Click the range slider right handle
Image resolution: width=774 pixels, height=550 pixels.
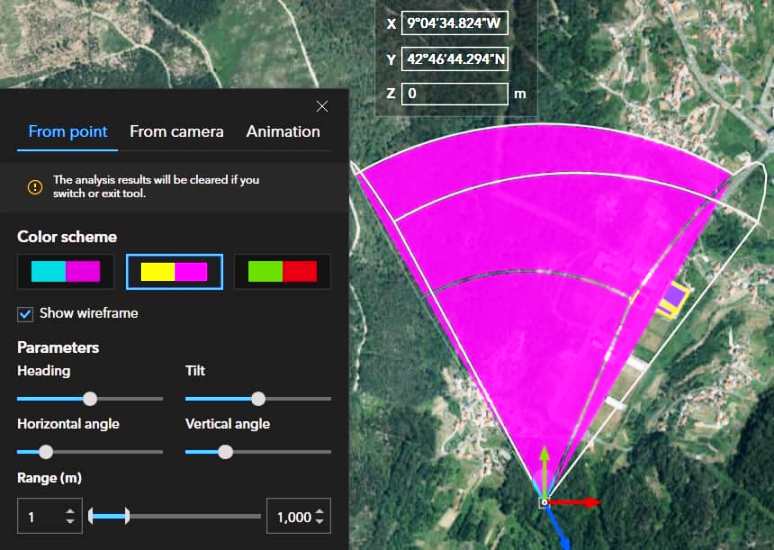click(x=127, y=516)
